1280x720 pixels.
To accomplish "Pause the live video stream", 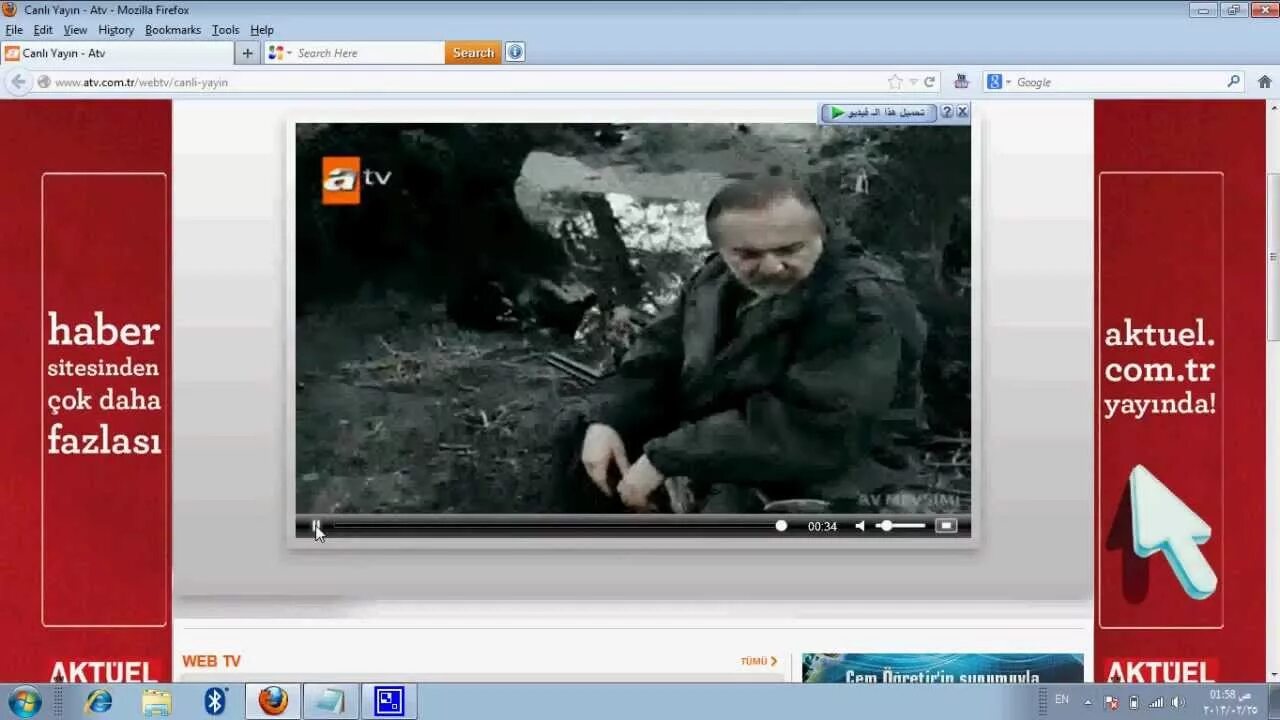I will pos(316,526).
